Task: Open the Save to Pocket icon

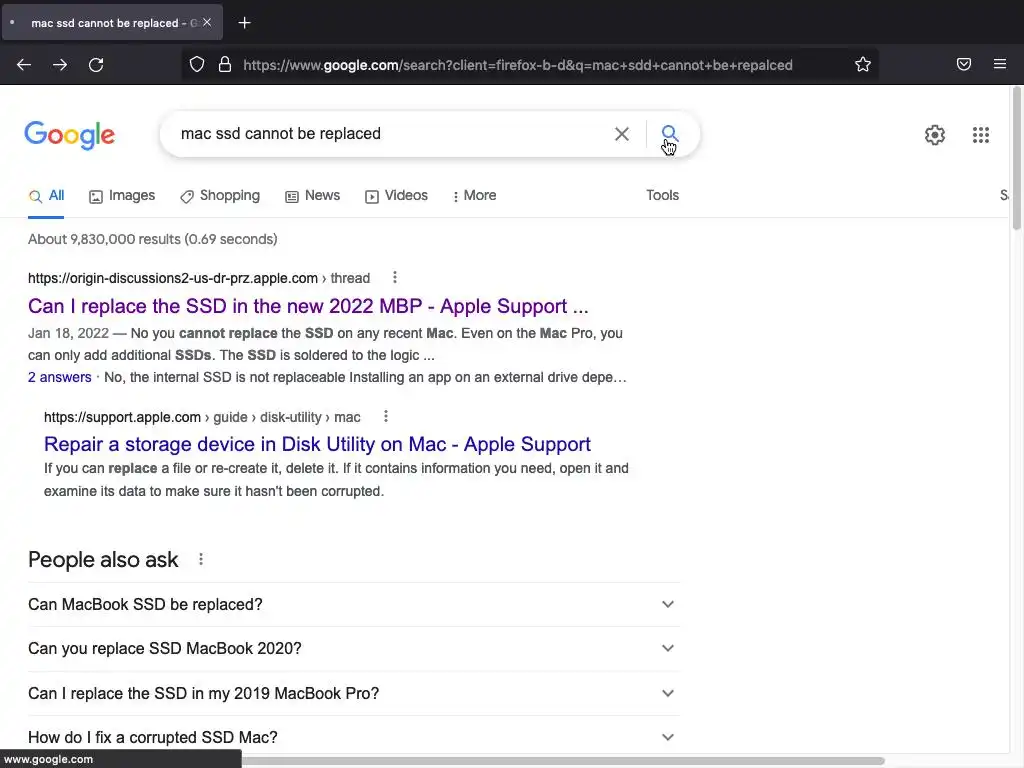Action: (x=963, y=64)
